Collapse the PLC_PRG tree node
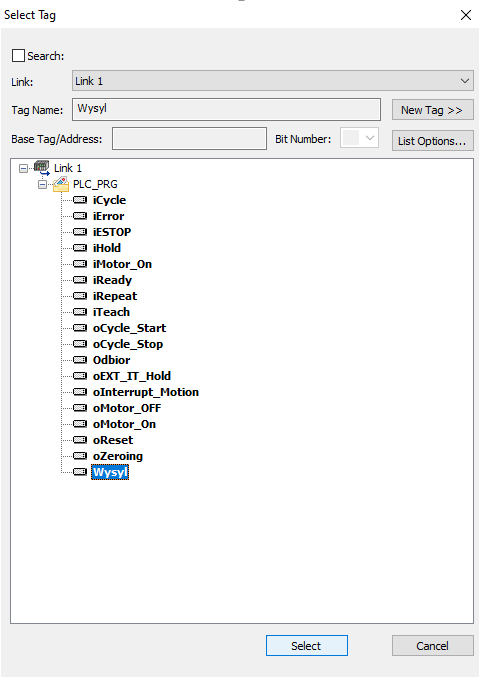Image resolution: width=479 pixels, height=678 pixels. pyautogui.click(x=42, y=185)
